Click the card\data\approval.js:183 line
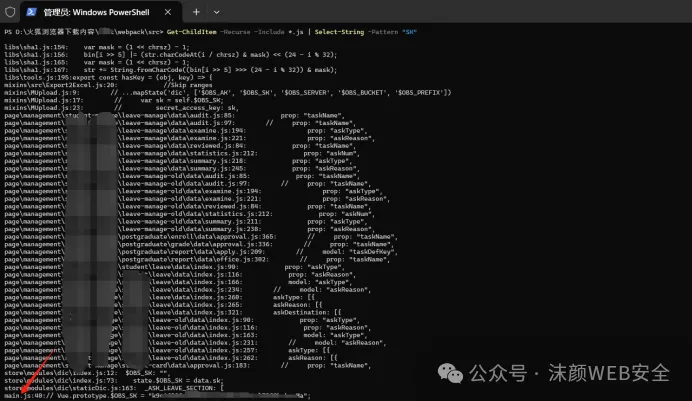This screenshot has height=401, width=692. pos(188,365)
